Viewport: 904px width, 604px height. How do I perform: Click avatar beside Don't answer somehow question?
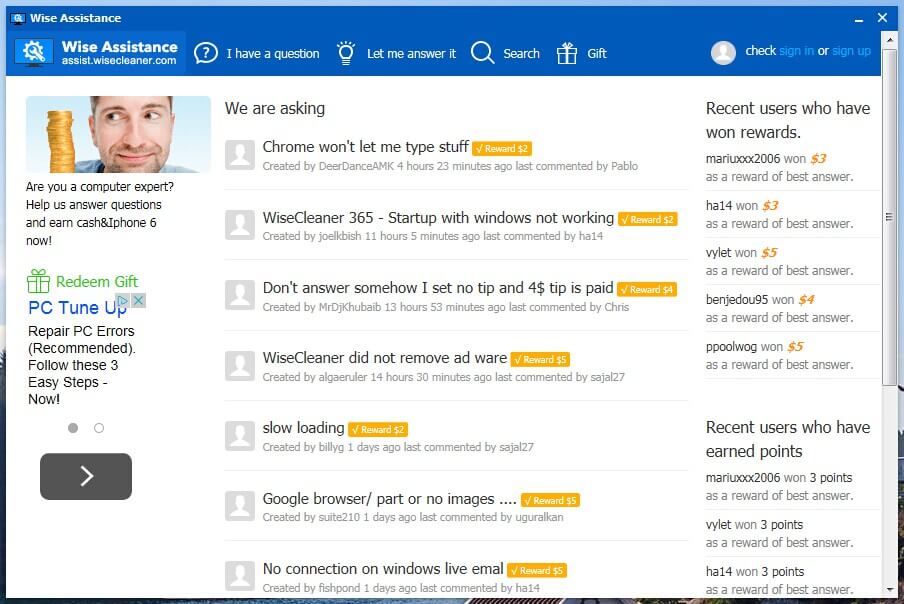pos(240,295)
